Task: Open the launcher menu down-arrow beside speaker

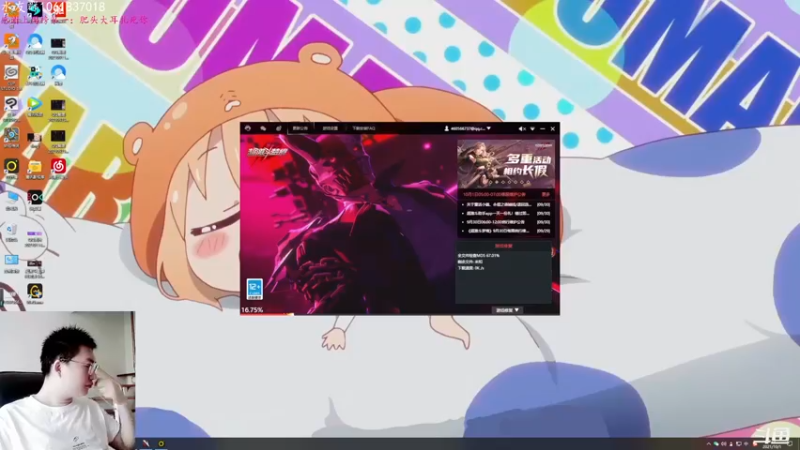Action: pyautogui.click(x=532, y=129)
